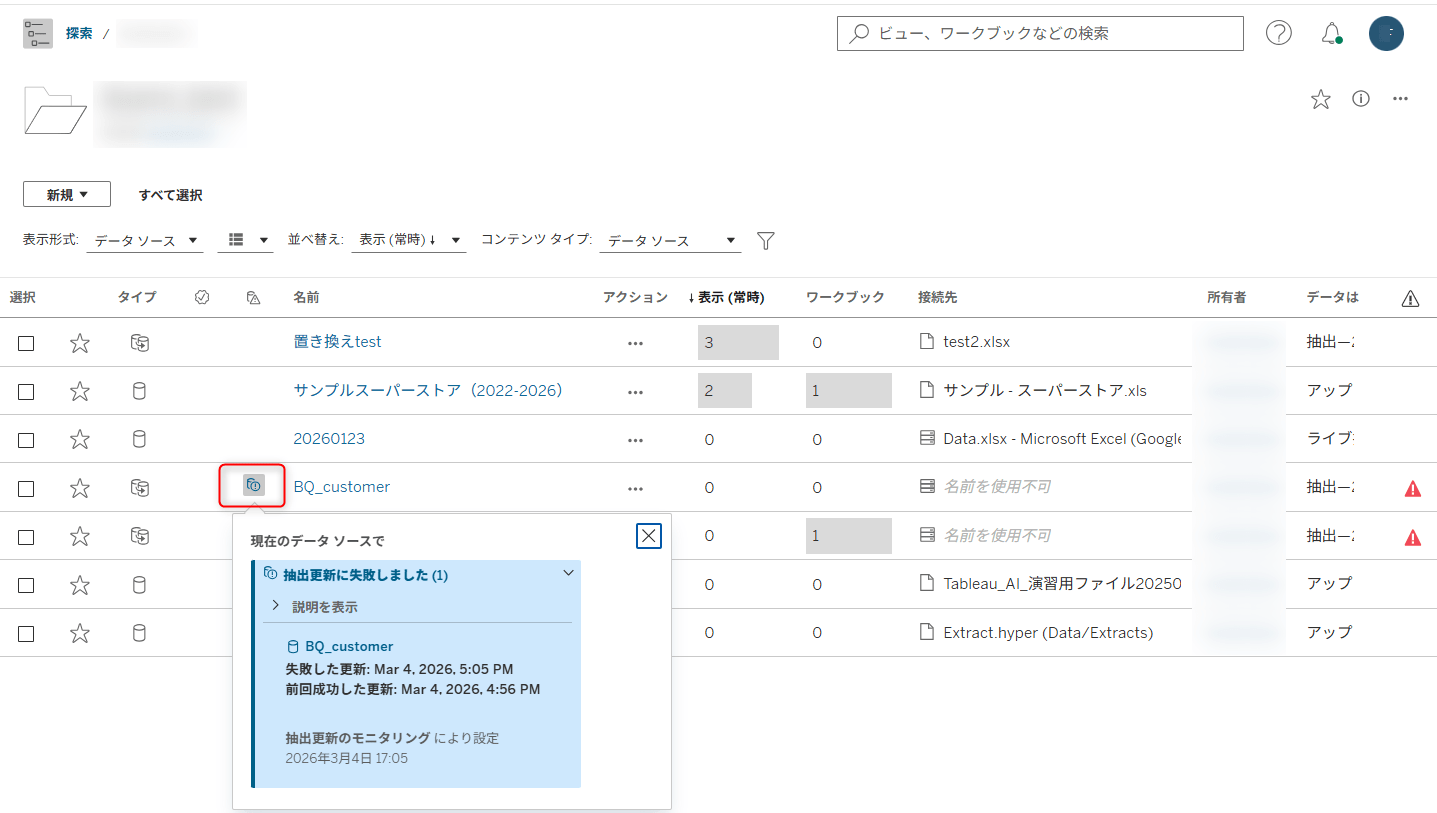The image size is (1437, 813).
Task: Click the profile avatar in top right
Action: pos(1386,33)
